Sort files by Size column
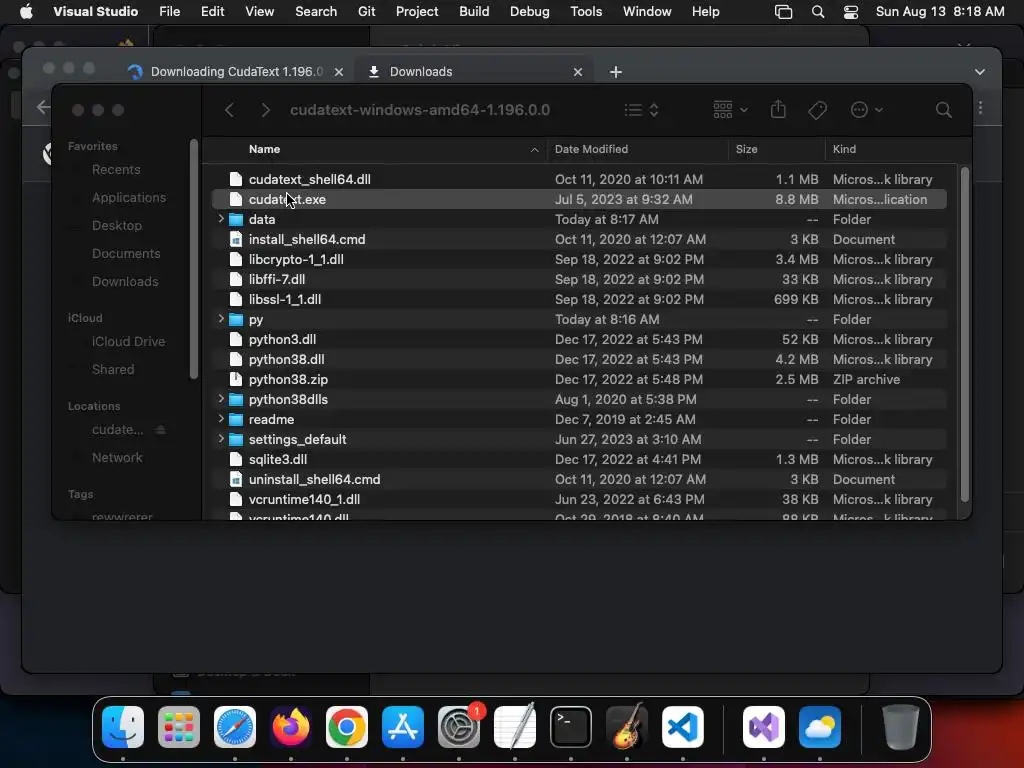Screen dimensions: 1024x768 pos(776,150)
